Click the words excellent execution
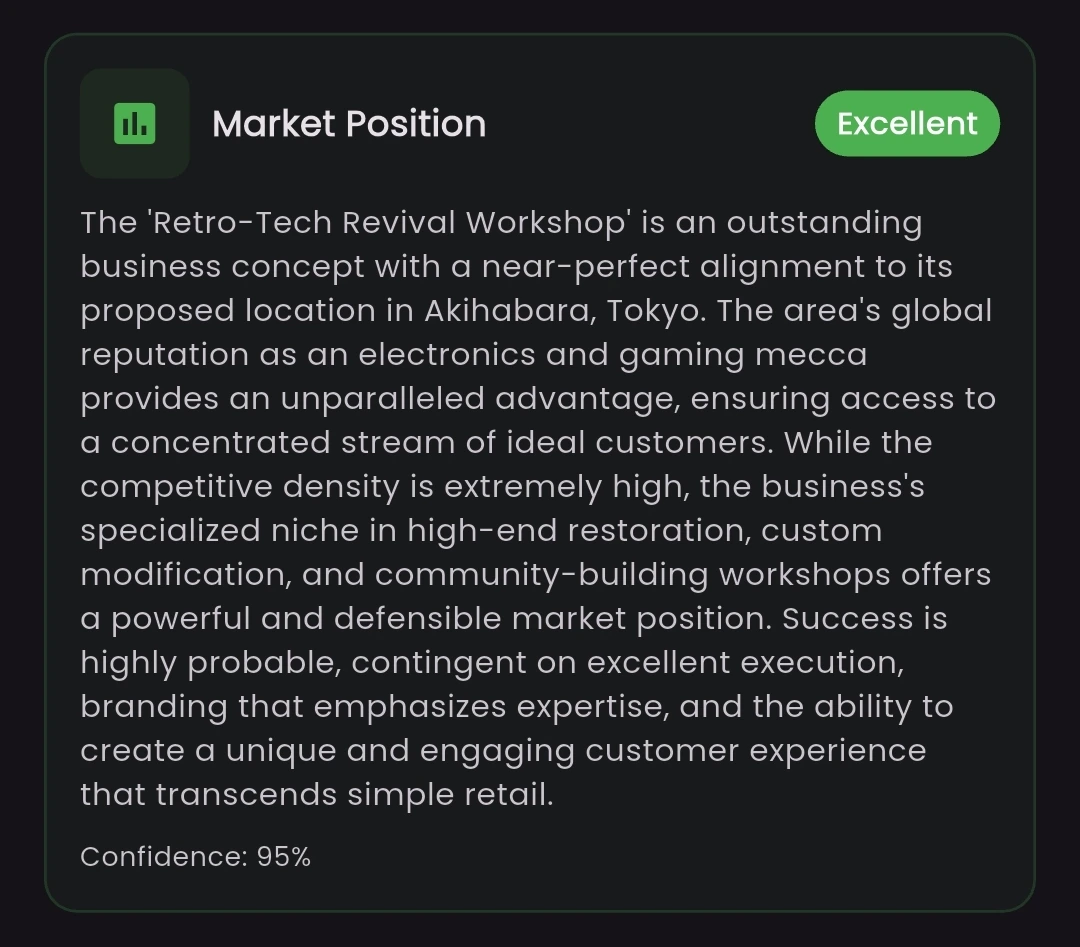1080x947 pixels. pos(745,663)
